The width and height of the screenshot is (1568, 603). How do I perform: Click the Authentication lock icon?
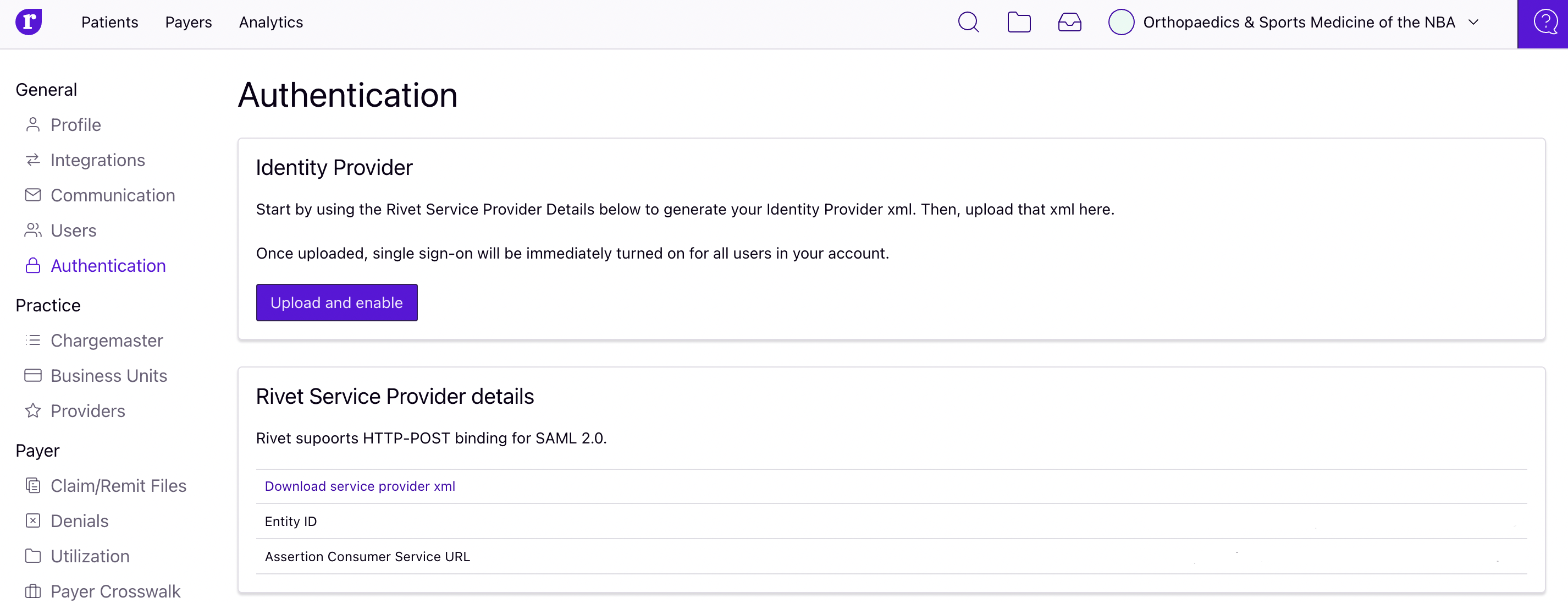[x=33, y=266]
